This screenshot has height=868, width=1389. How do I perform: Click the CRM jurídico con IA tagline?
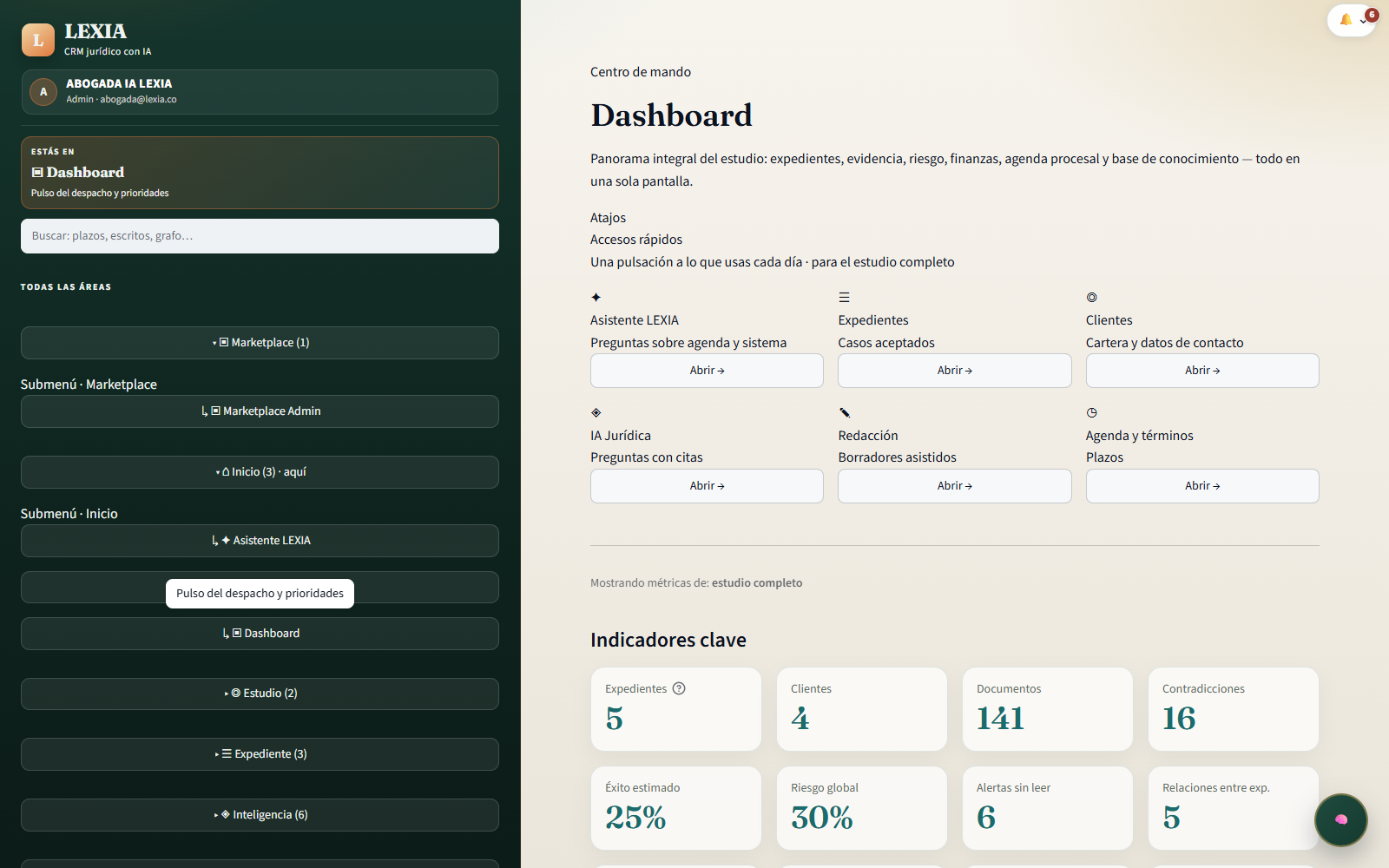click(108, 52)
